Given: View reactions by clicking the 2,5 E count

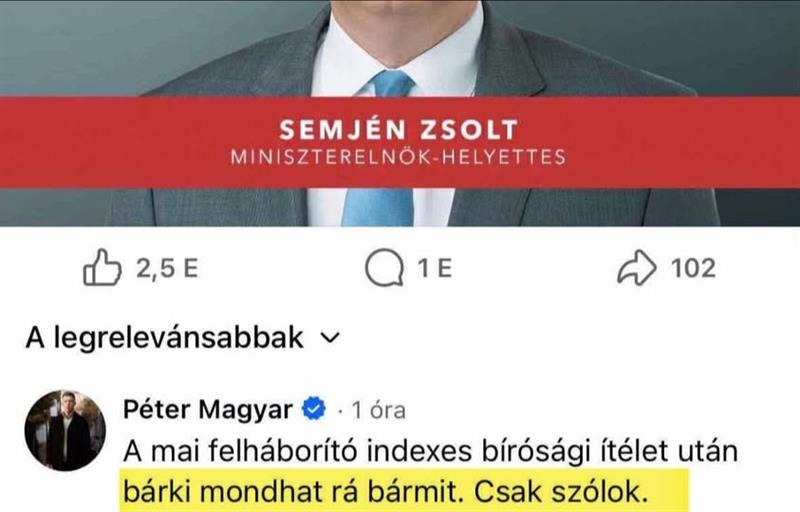Looking at the screenshot, I should tap(167, 268).
